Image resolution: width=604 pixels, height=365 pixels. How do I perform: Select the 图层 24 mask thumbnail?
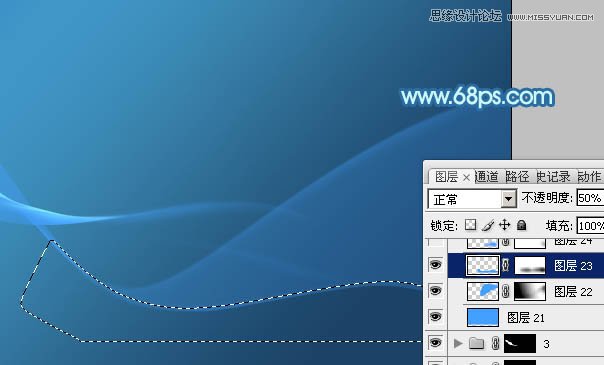(530, 243)
